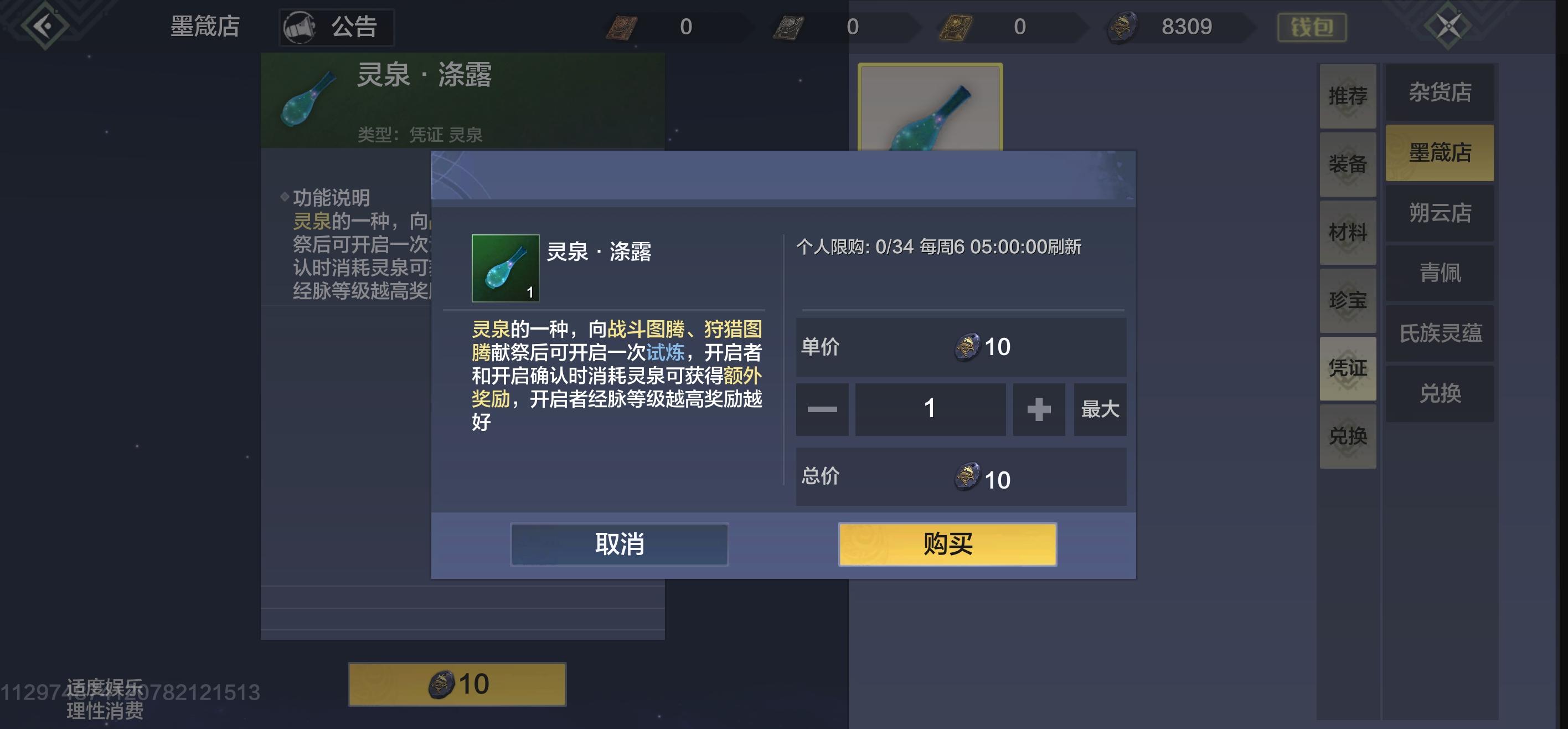Switch to the 朔云店 shop tab
1568x729 pixels.
pos(1440,213)
